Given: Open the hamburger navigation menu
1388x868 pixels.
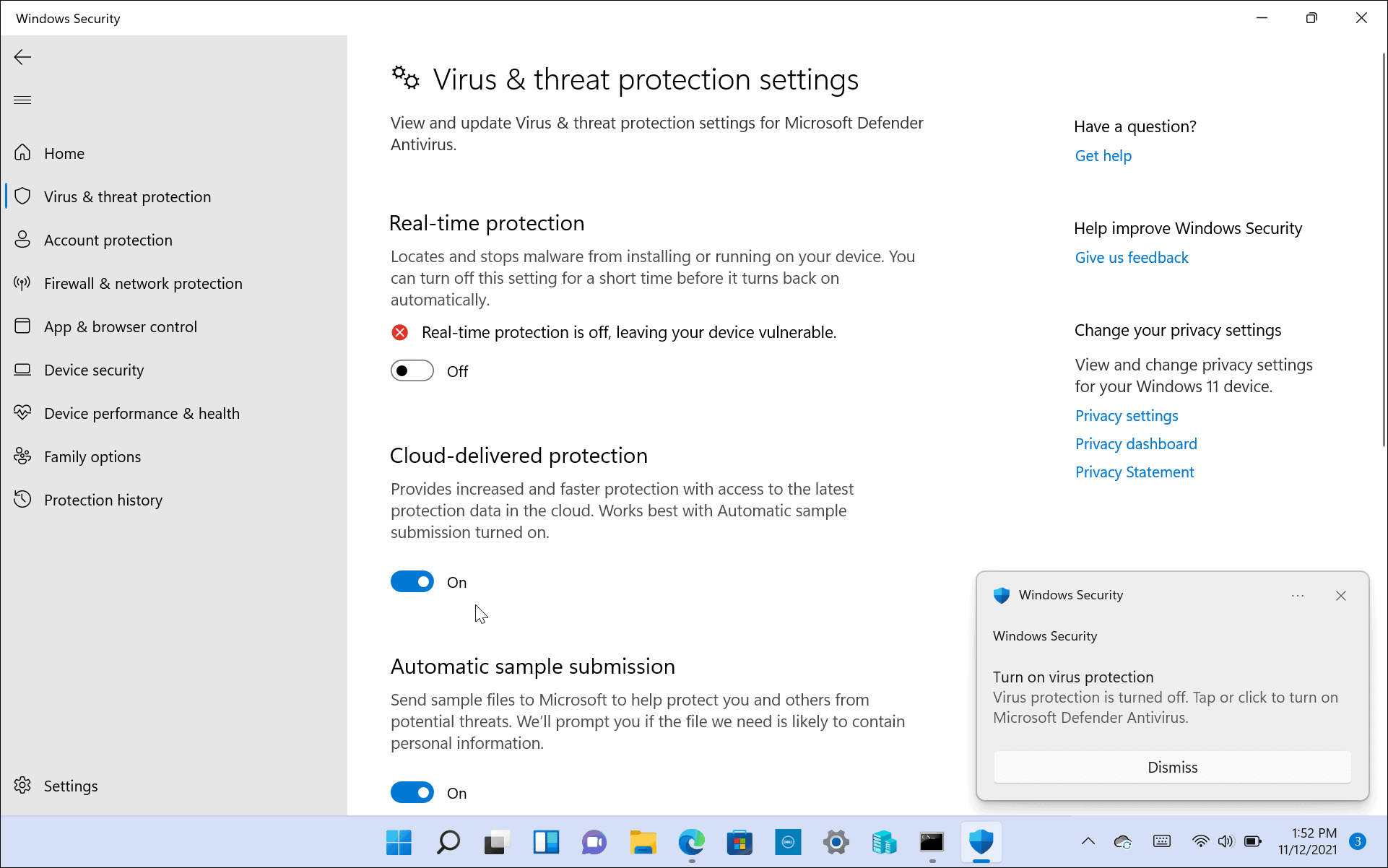Looking at the screenshot, I should tap(22, 100).
